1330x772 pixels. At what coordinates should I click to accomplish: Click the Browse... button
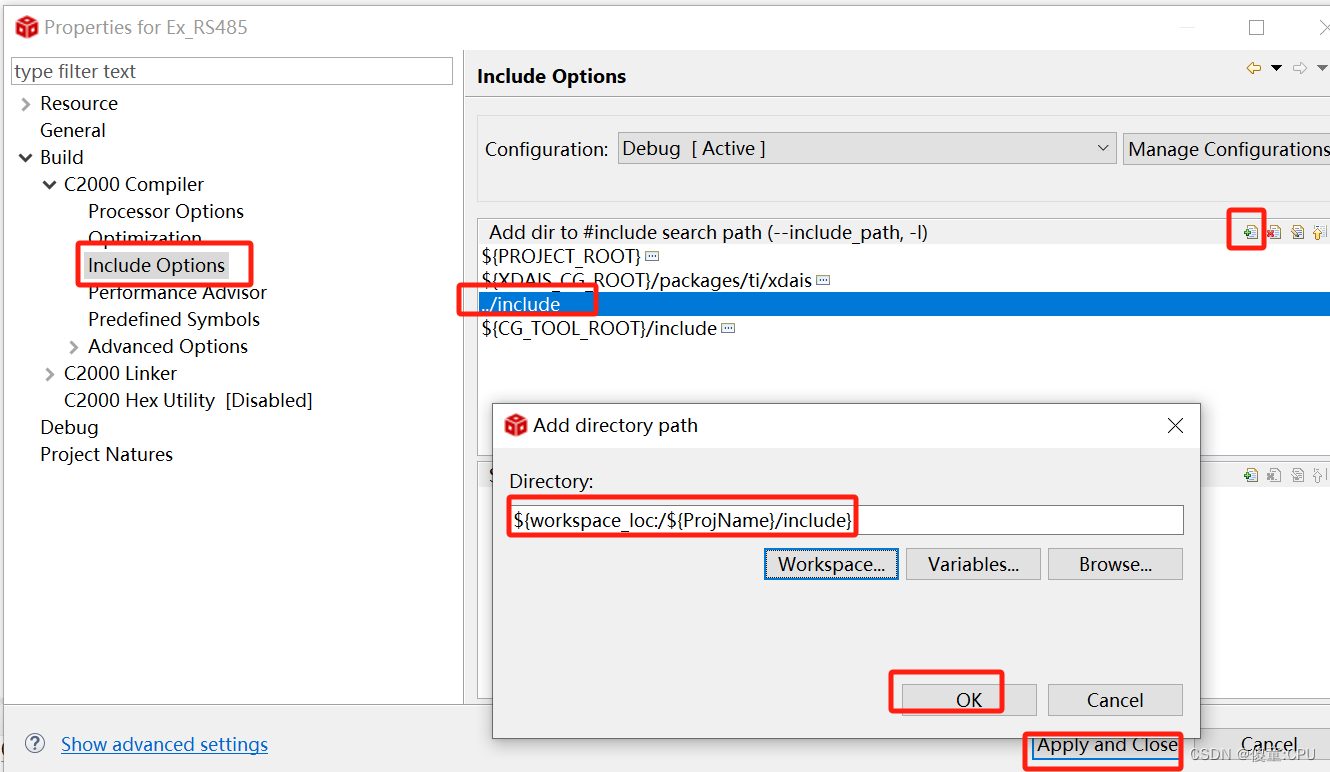(x=1115, y=564)
